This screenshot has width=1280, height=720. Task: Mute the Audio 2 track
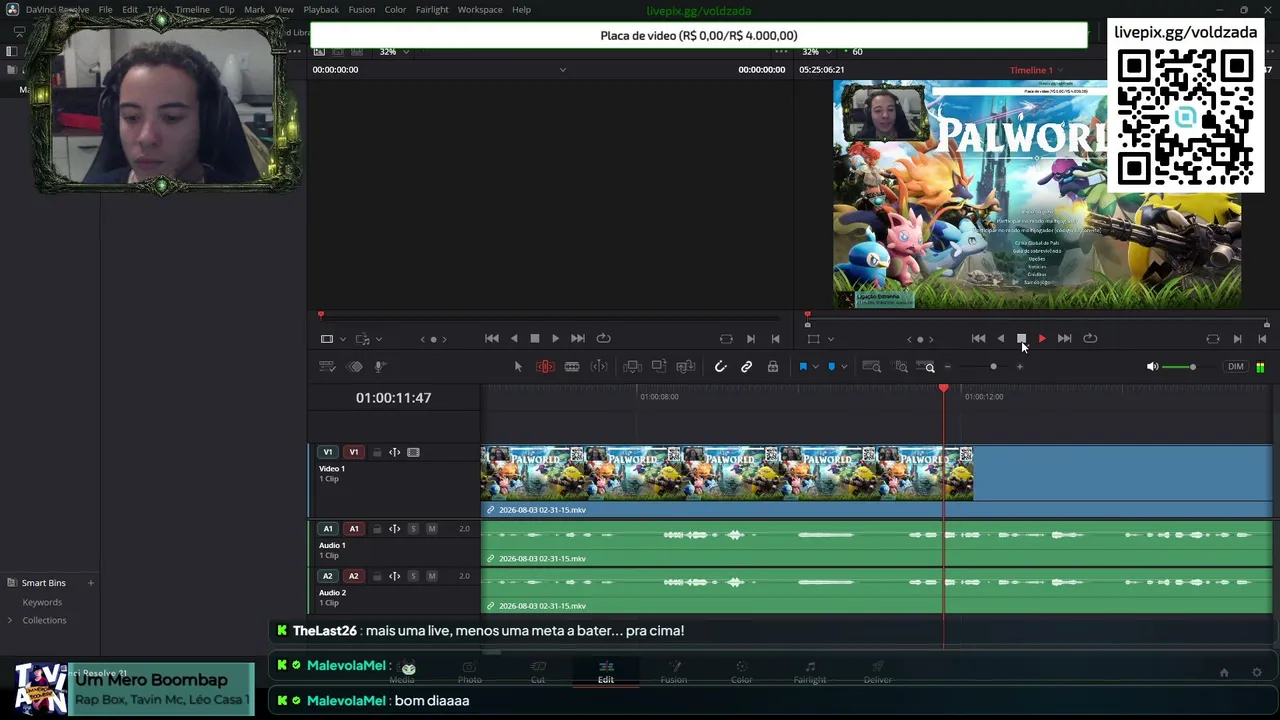point(432,577)
